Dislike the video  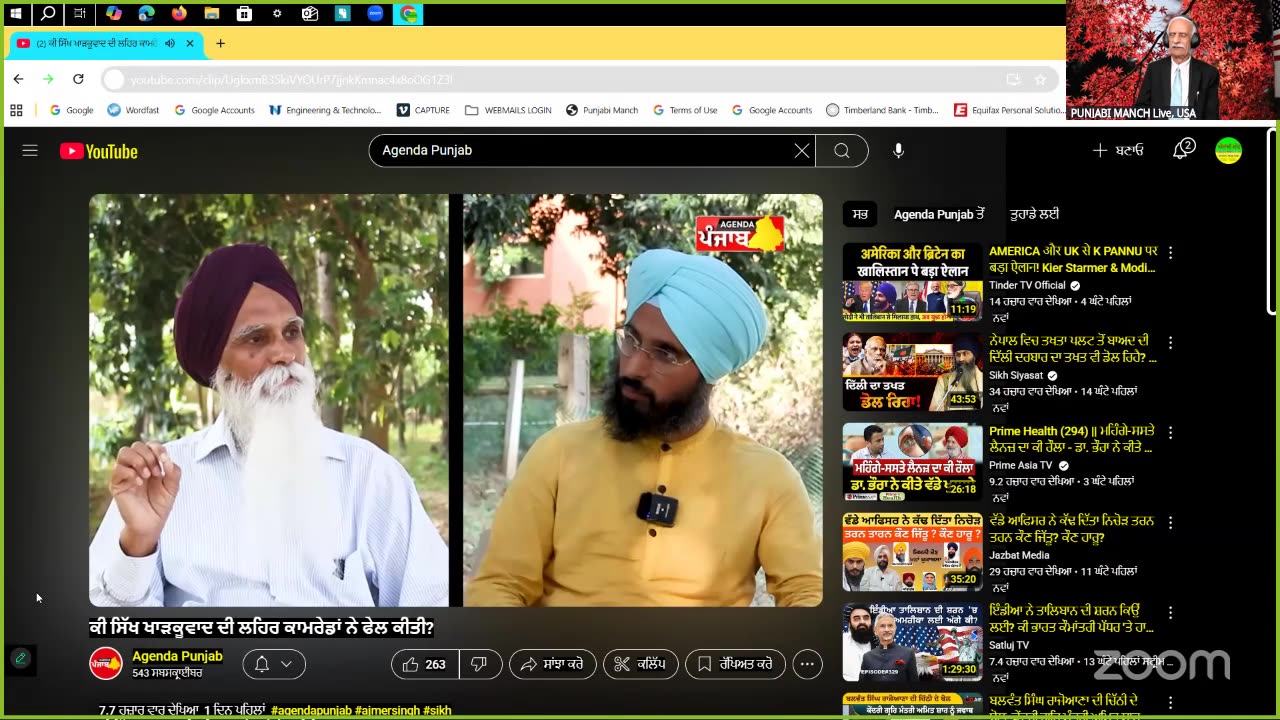click(x=479, y=664)
